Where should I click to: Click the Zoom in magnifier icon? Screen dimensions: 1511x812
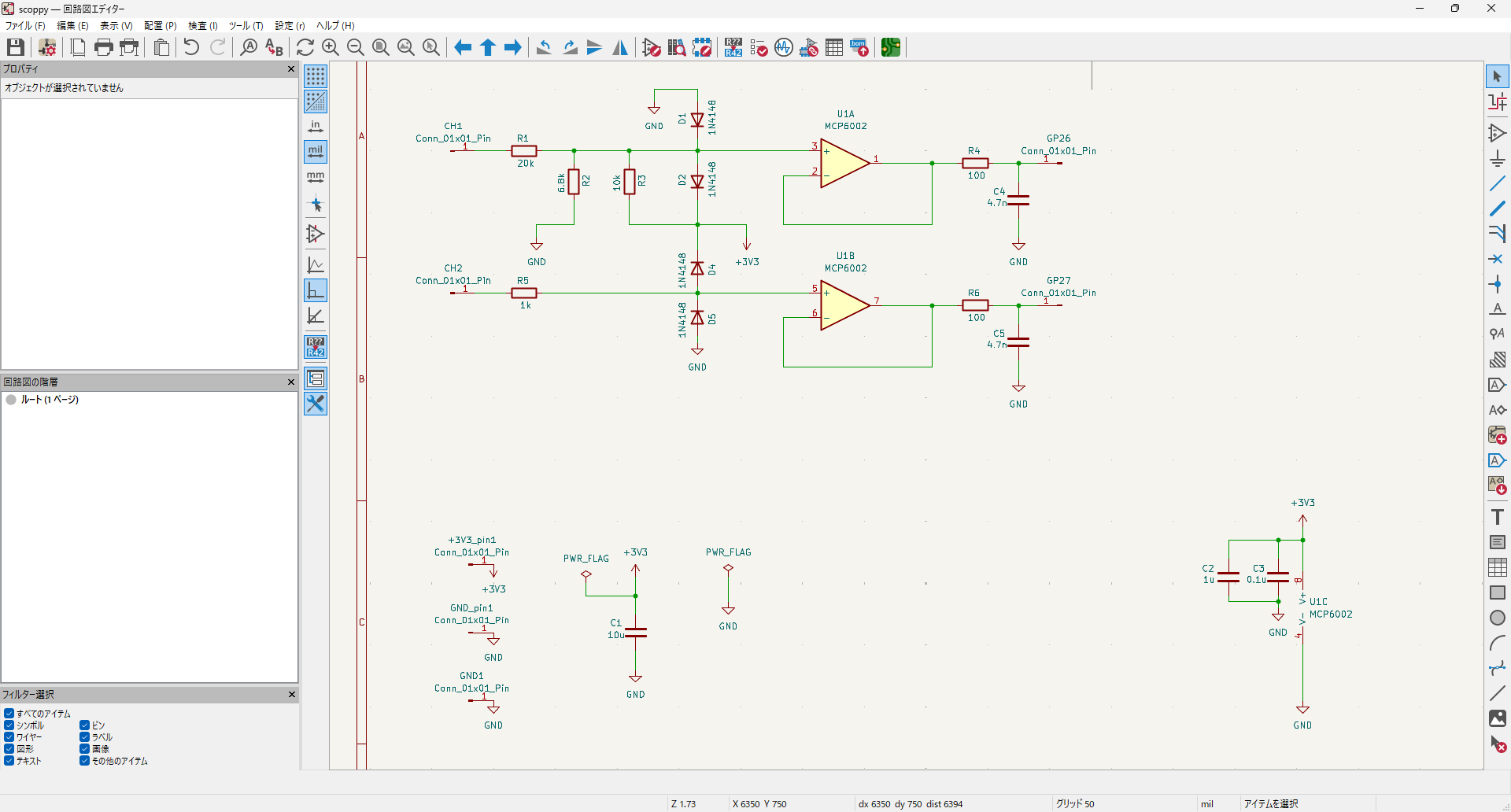(331, 47)
